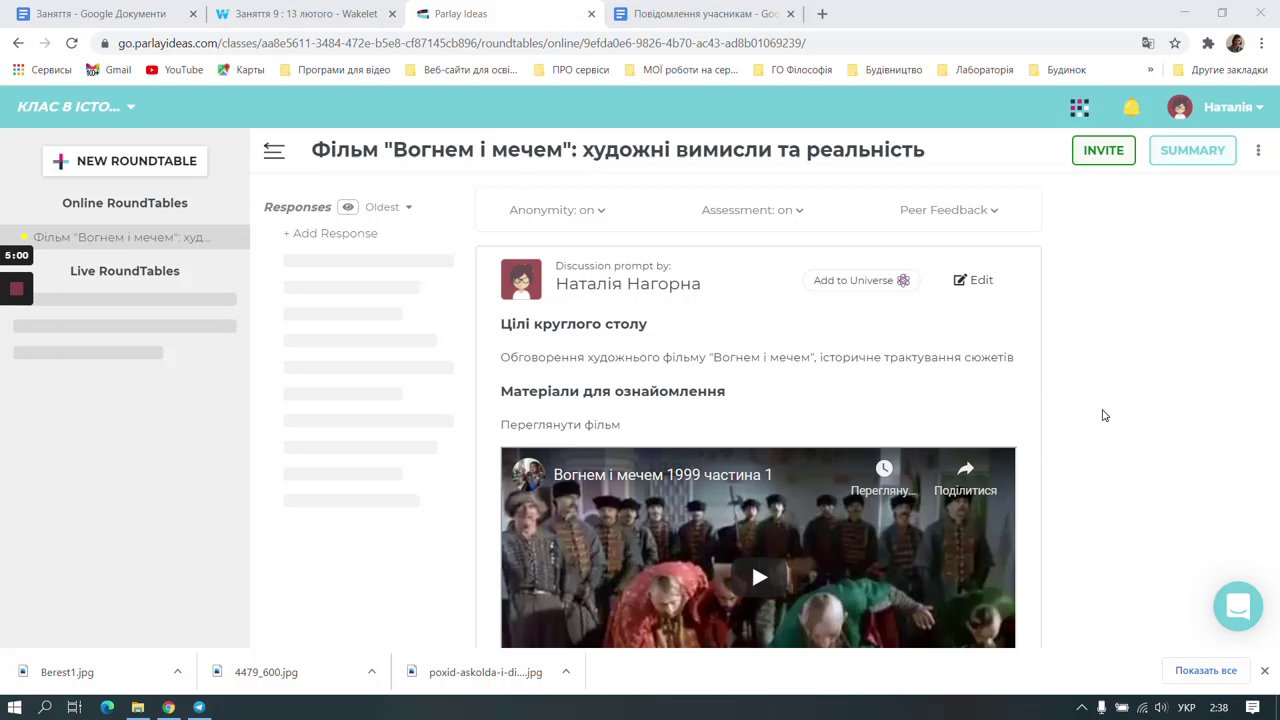Open notifications bell icon
The height and width of the screenshot is (720, 1280).
pos(1131,107)
